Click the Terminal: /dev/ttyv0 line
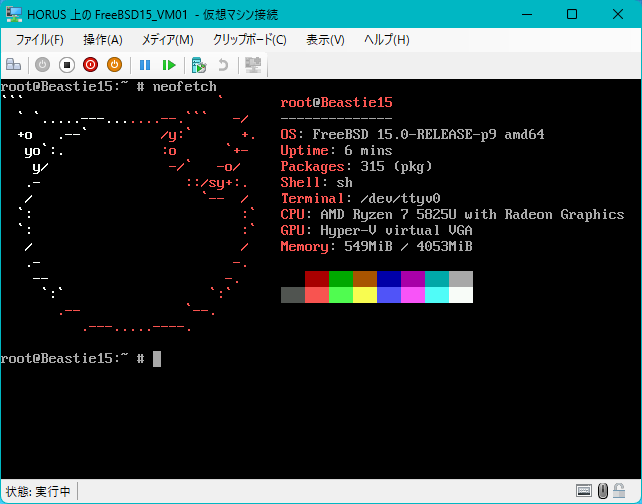 tap(360, 199)
